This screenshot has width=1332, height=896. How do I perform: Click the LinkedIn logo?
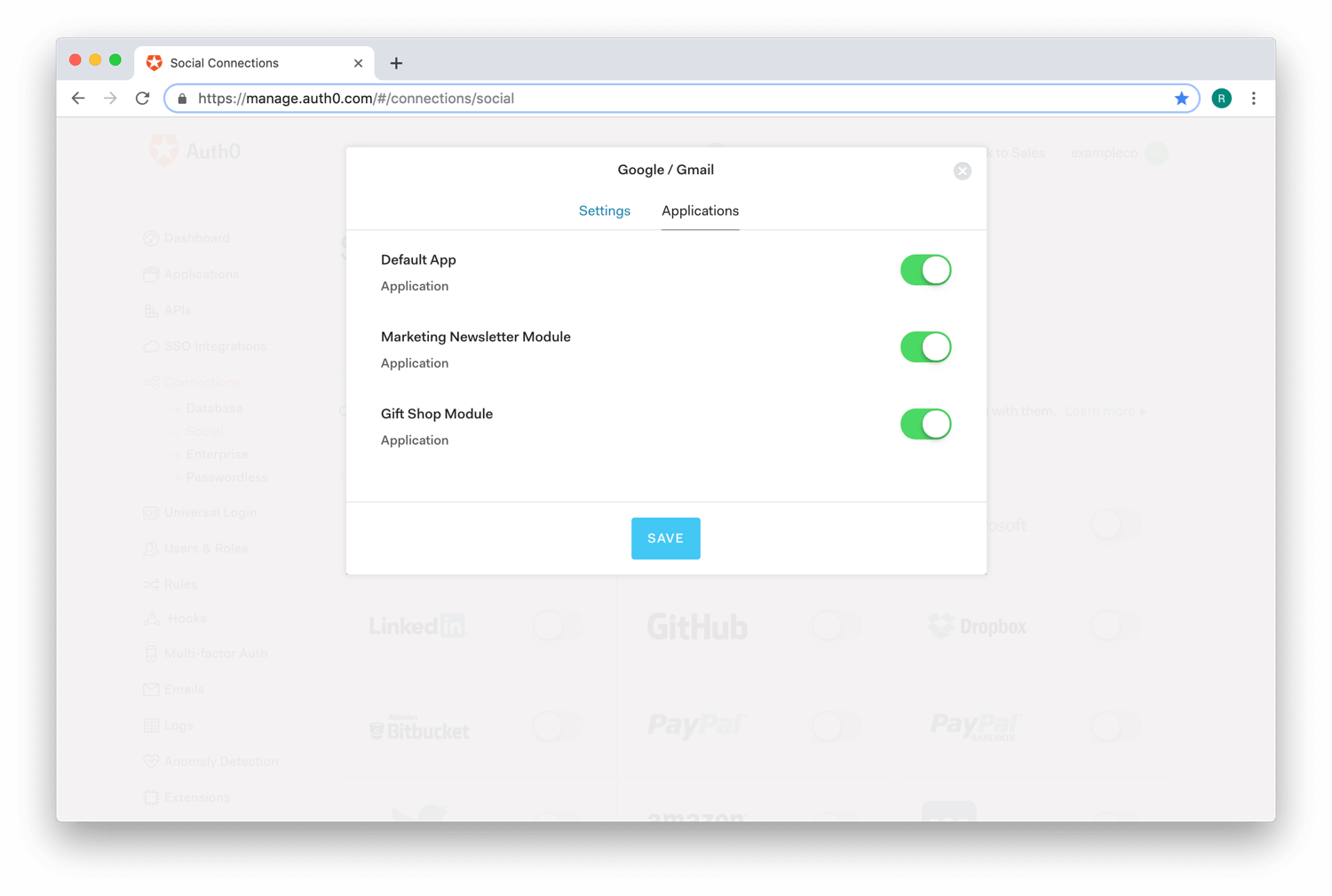click(x=417, y=626)
